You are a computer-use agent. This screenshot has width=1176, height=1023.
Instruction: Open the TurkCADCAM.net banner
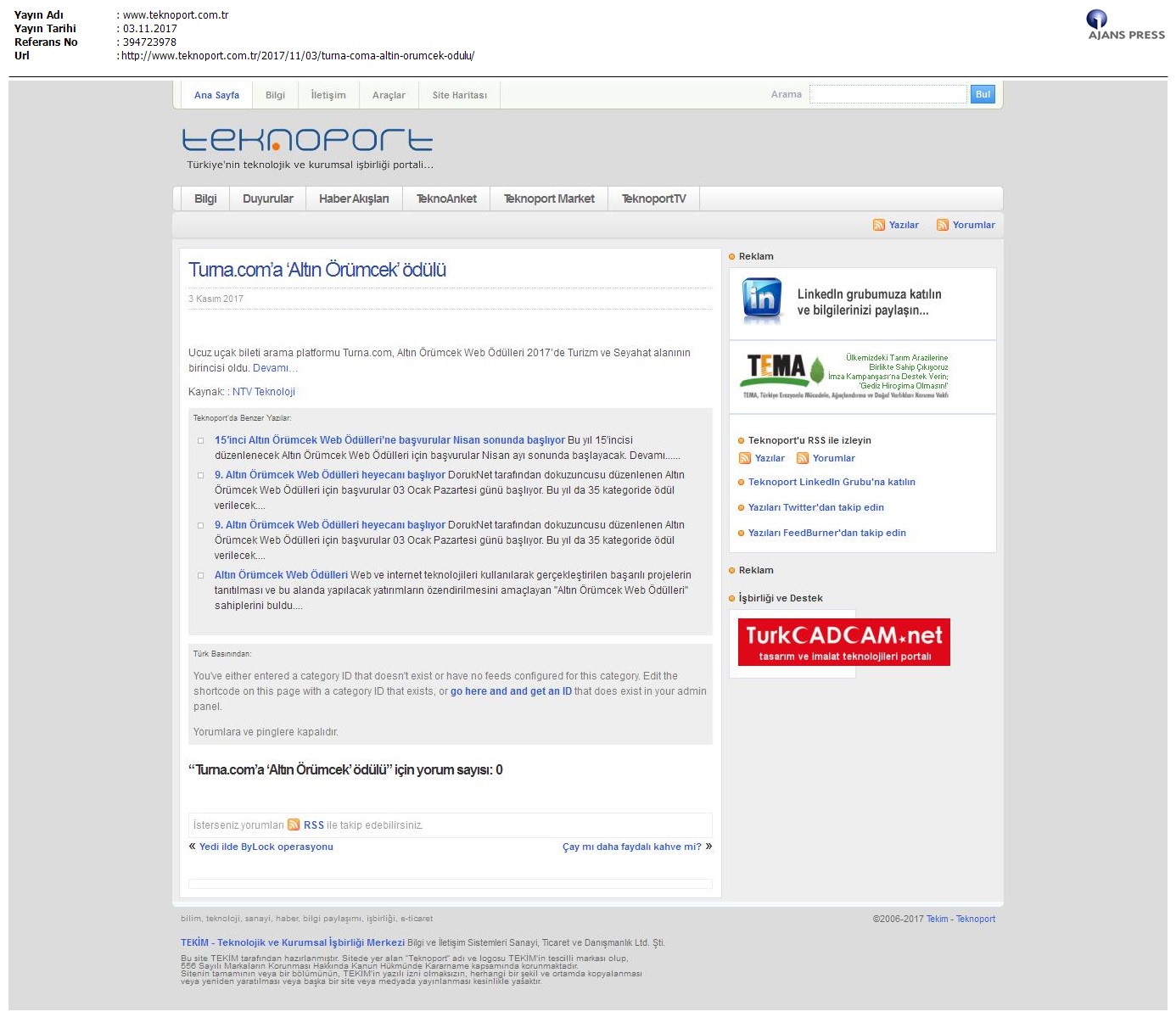coord(843,642)
